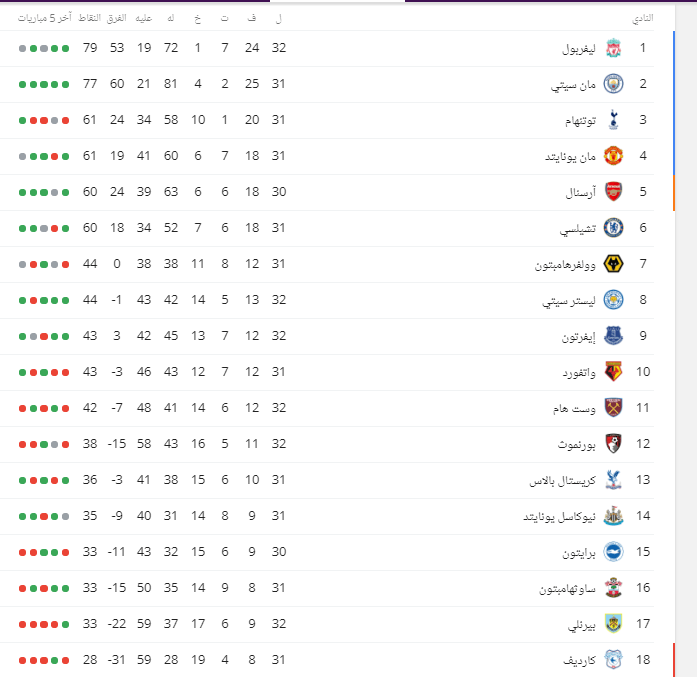Click the Tottenham crest icon
Screen dimensions: 697x677
[x=613, y=120]
